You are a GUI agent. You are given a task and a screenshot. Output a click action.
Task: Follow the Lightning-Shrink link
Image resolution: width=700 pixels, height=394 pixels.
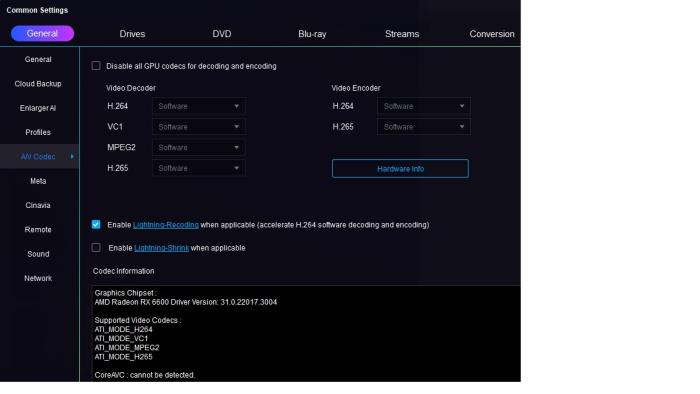(x=162, y=248)
